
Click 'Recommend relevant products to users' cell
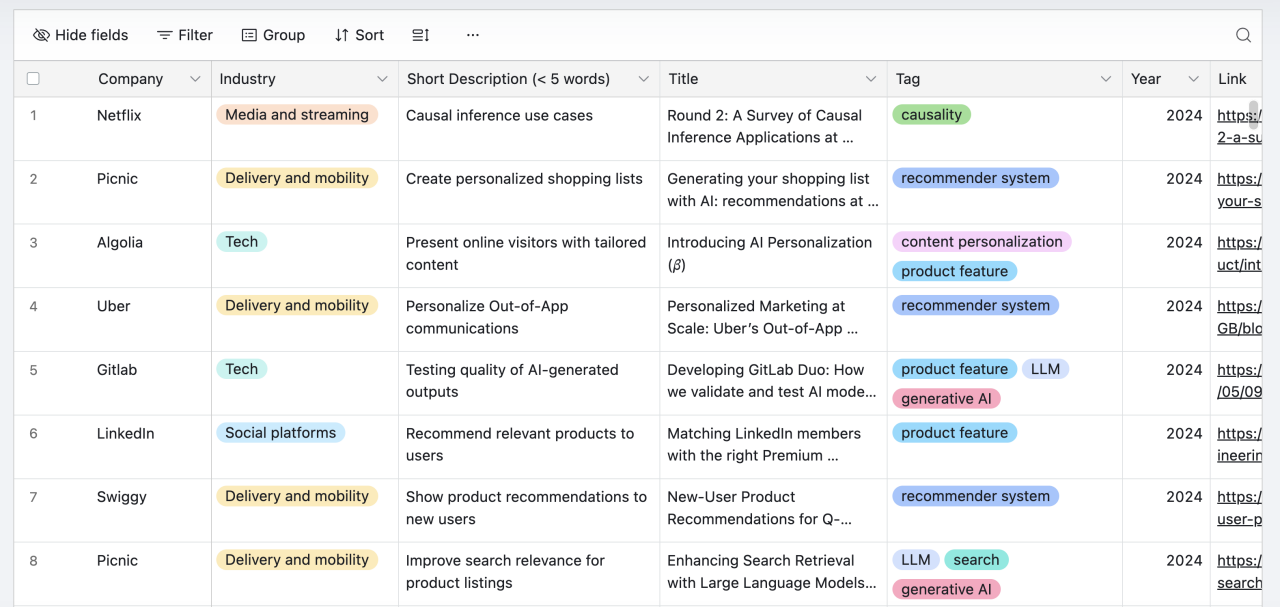[520, 444]
